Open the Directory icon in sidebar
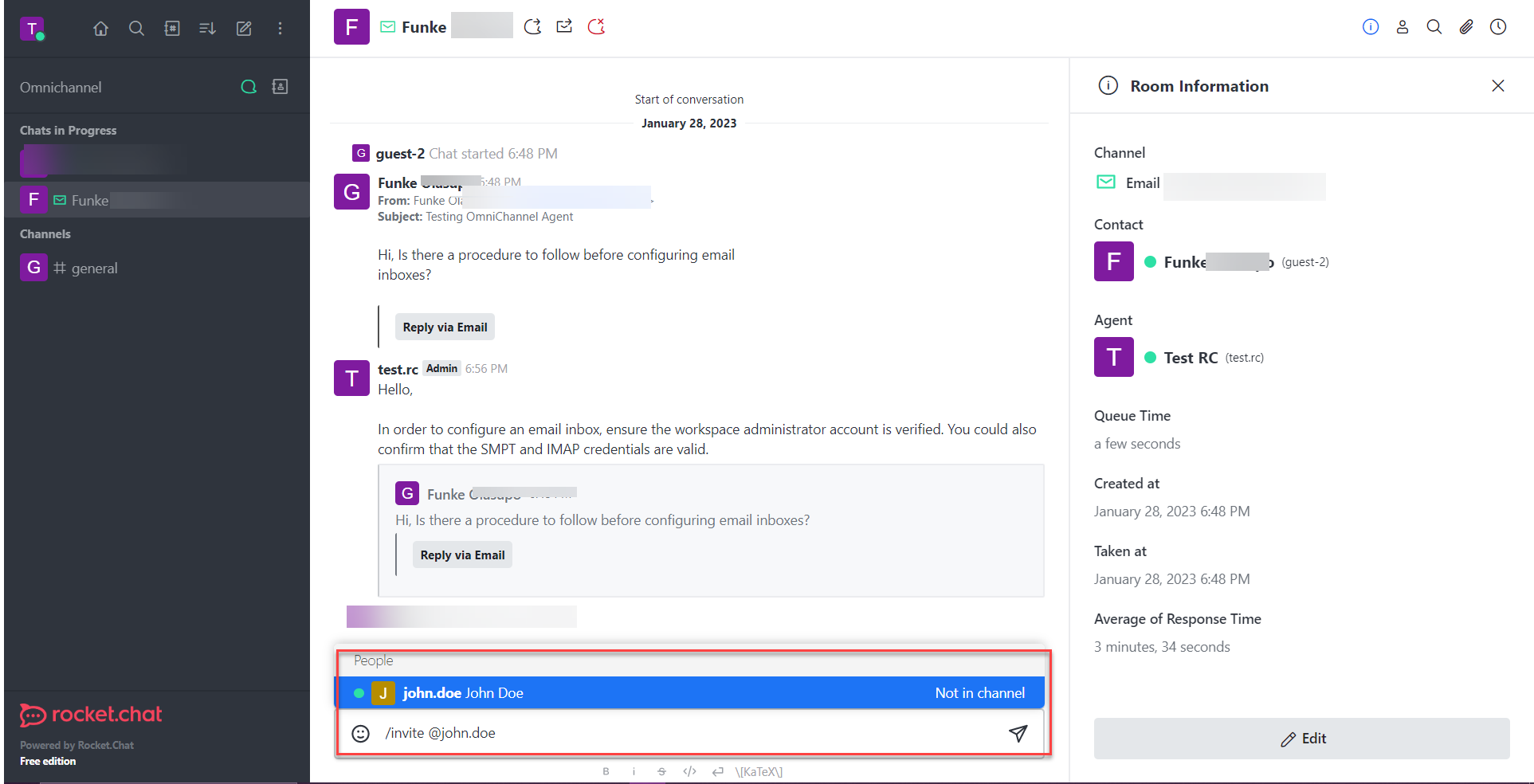The width and height of the screenshot is (1534, 784). (172, 29)
